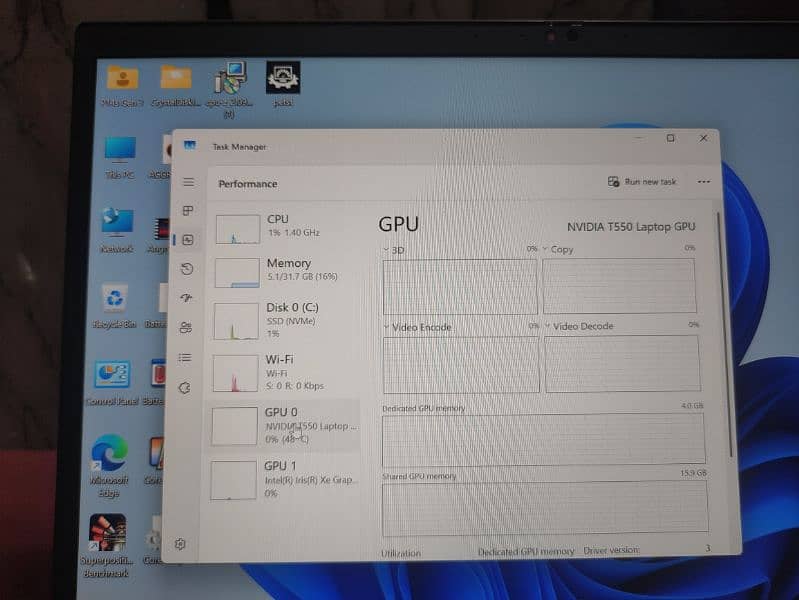Screen dimensions: 799x600
Task: Click the 3D engine utilization graph
Action: pos(460,286)
